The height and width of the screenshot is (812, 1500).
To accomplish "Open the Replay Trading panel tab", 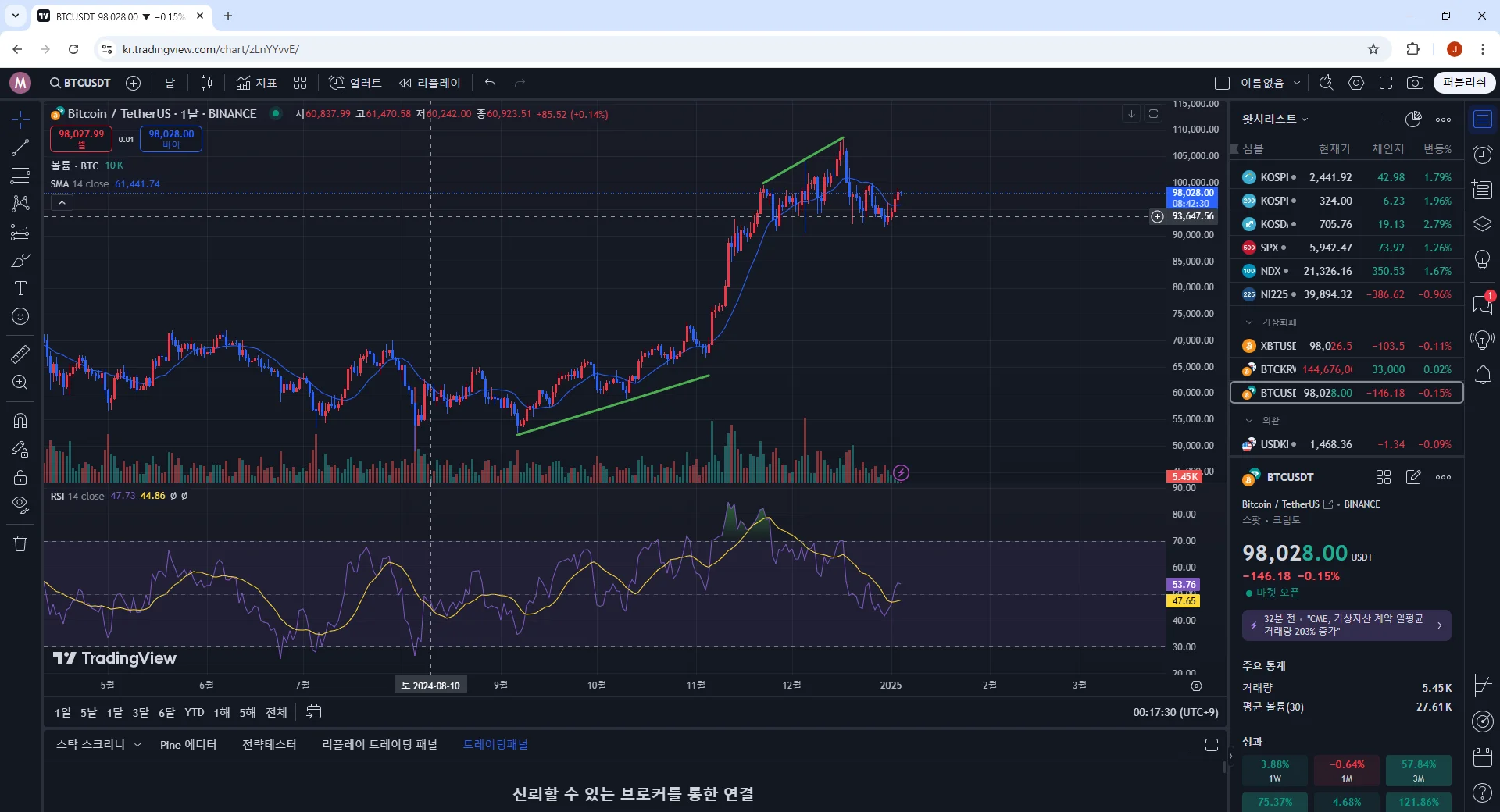I will [380, 745].
